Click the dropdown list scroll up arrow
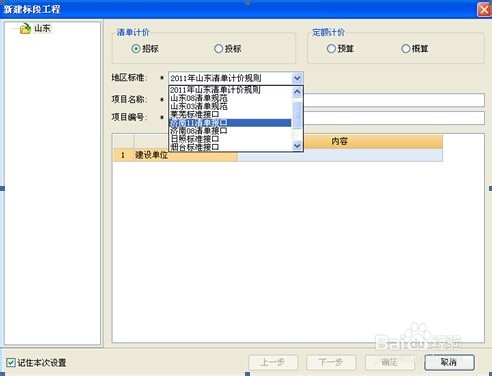The height and width of the screenshot is (376, 492). tap(297, 92)
